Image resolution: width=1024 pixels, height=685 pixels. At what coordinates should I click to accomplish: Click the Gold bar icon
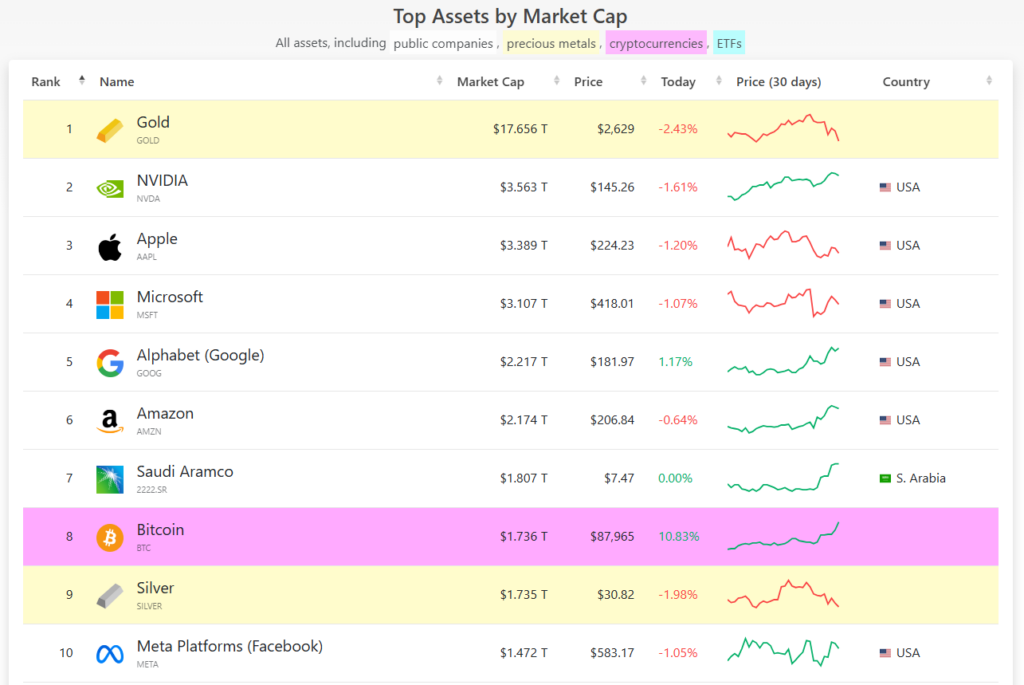tap(110, 129)
